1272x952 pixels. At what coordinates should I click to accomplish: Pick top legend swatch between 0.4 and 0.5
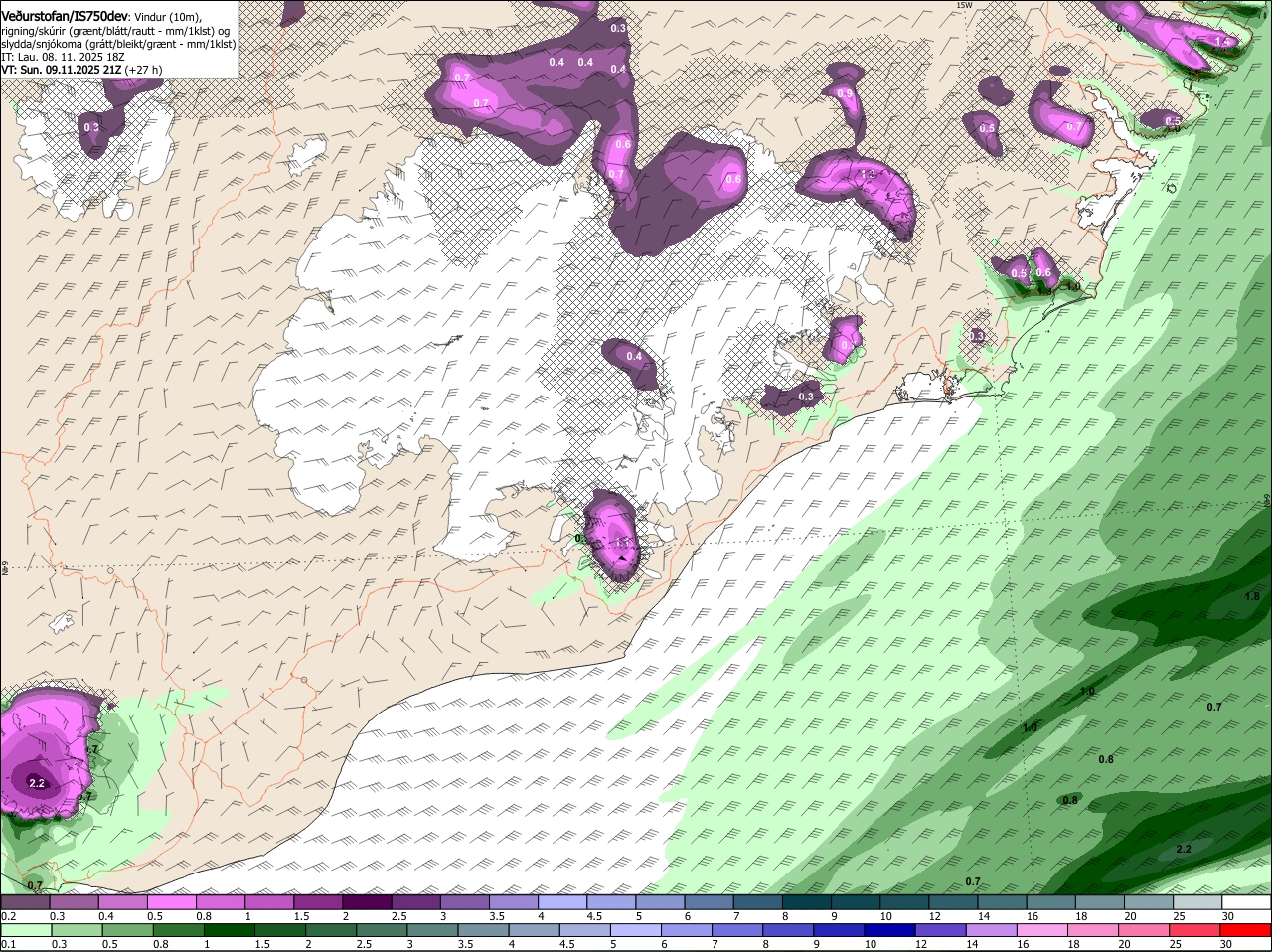tap(122, 902)
